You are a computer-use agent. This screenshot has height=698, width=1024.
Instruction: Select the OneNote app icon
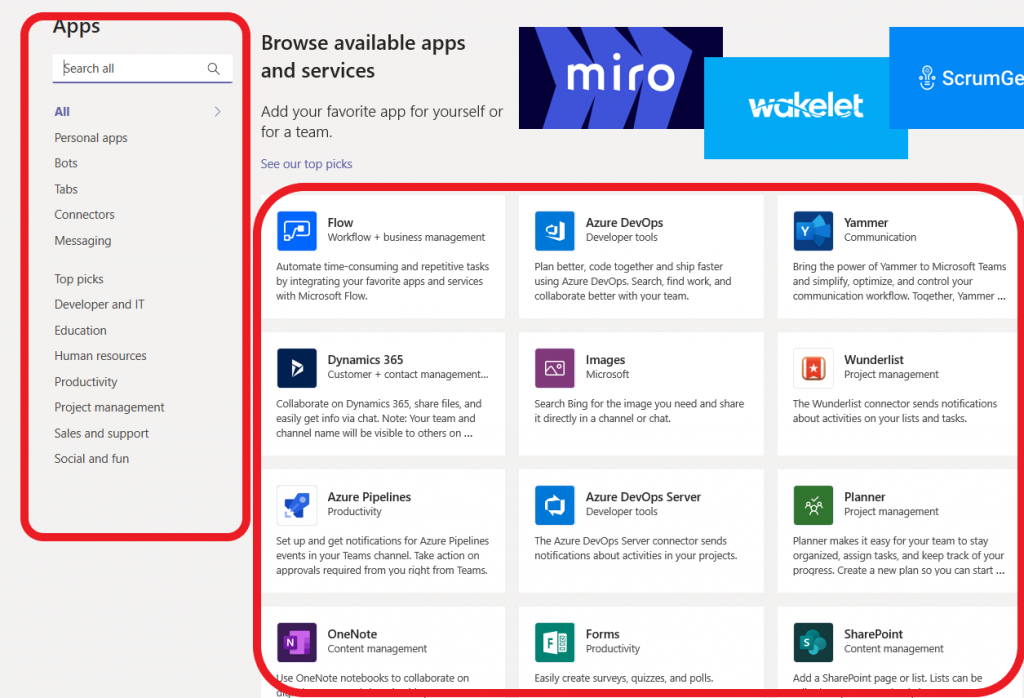296,643
